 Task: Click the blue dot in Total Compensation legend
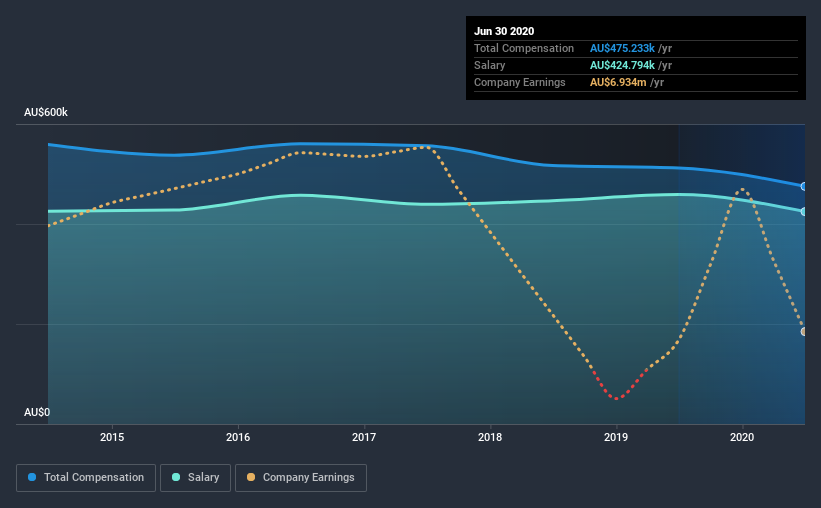32,477
